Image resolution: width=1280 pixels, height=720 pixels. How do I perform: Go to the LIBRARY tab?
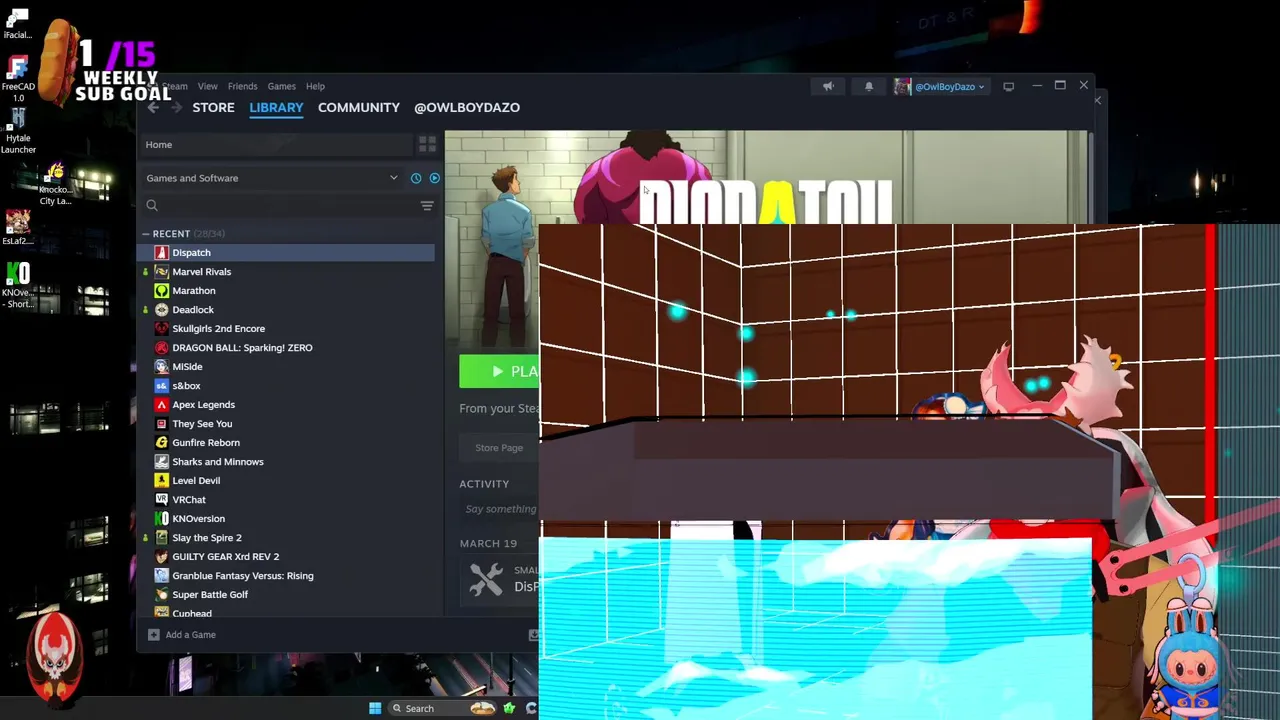coord(276,107)
